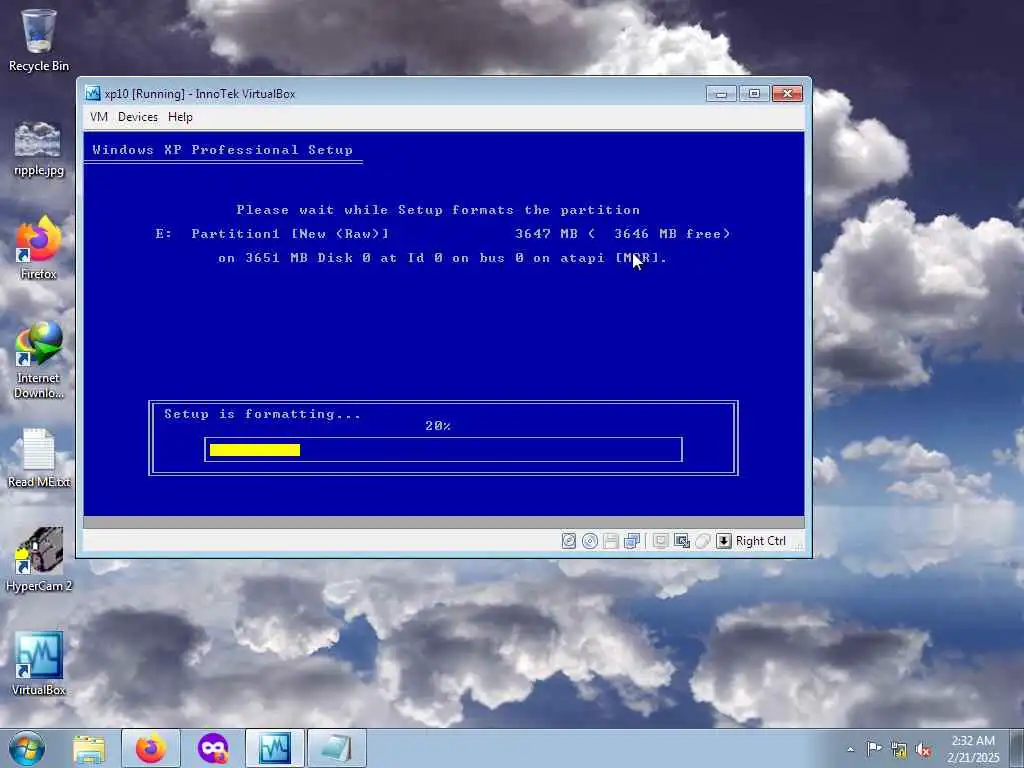
Task: Click the purple mask app taskbar icon
Action: [x=213, y=748]
